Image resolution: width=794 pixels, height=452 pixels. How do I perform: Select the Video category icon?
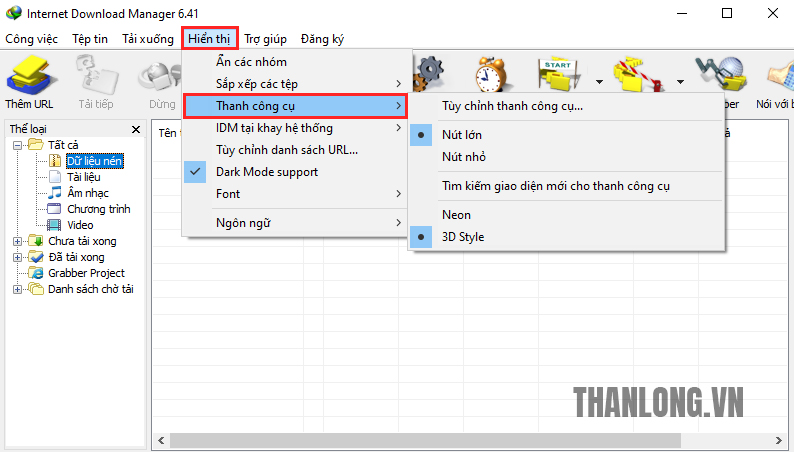(x=56, y=225)
